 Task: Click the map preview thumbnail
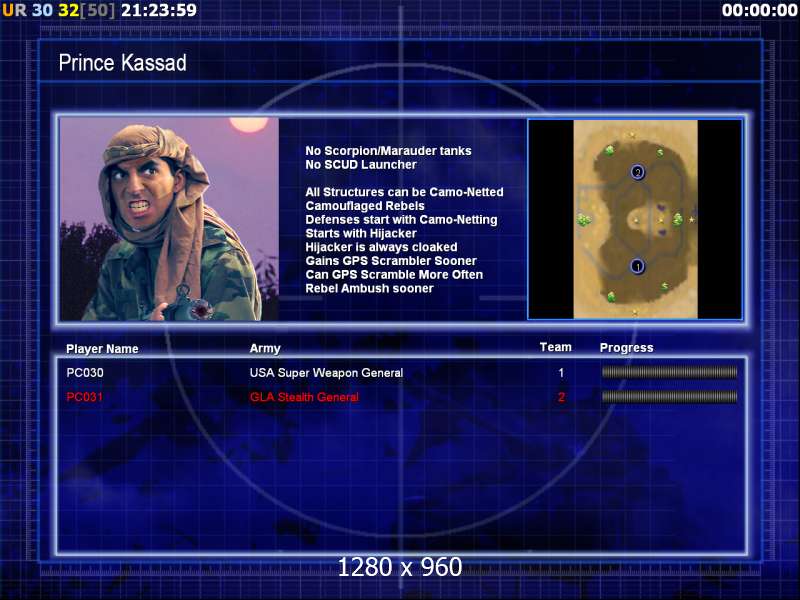635,219
